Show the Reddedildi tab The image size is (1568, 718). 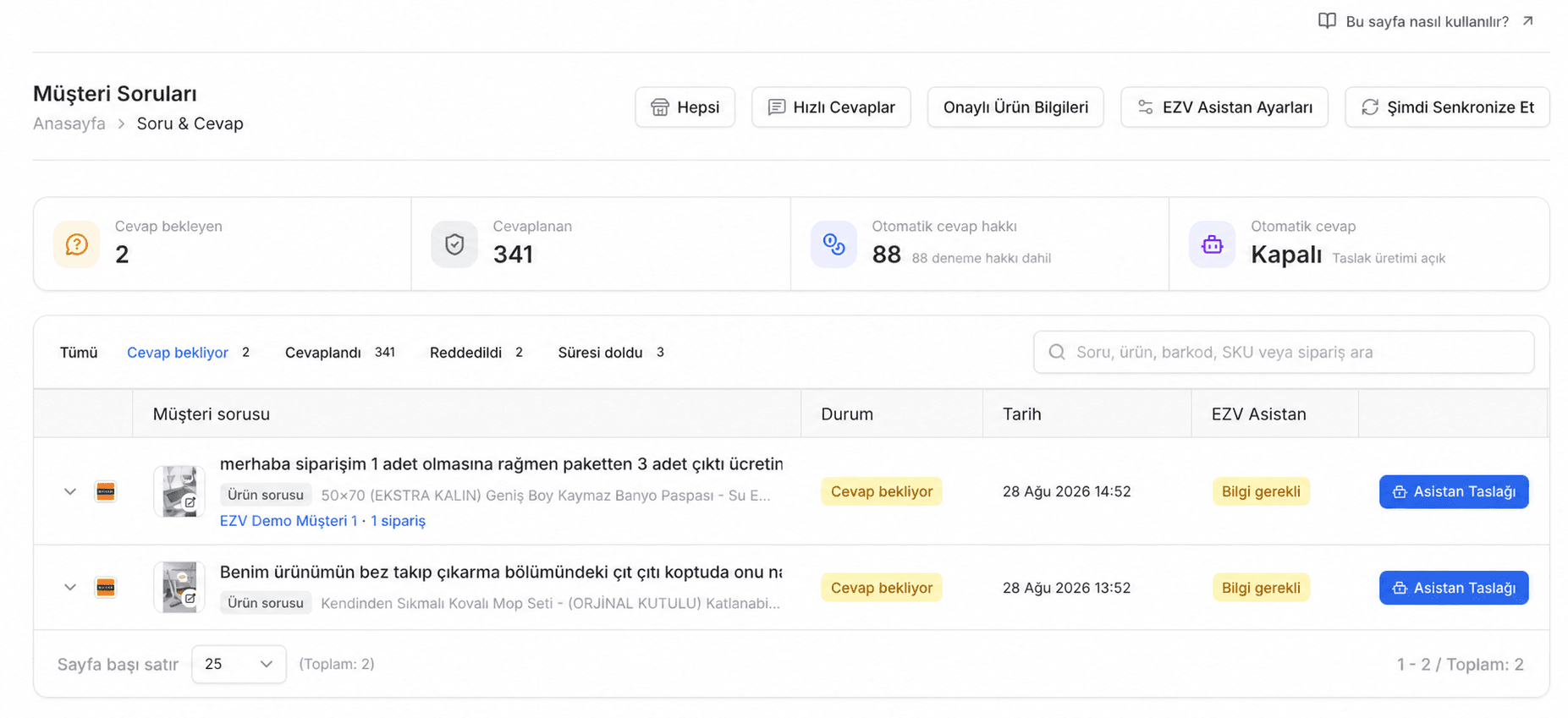coord(476,353)
